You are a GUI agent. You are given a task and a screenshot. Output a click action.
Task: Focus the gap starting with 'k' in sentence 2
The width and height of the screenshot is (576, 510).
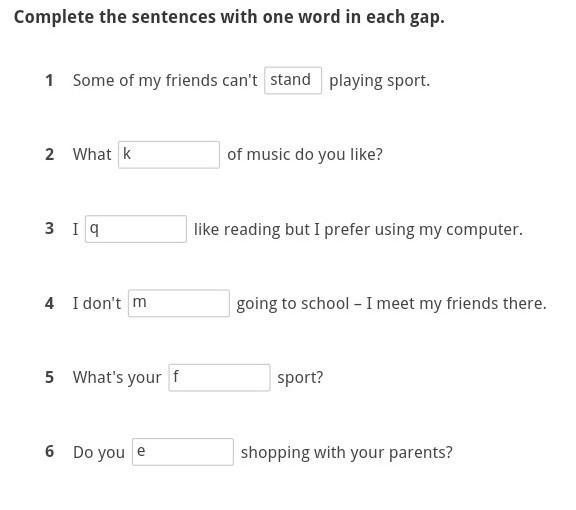[x=169, y=155]
